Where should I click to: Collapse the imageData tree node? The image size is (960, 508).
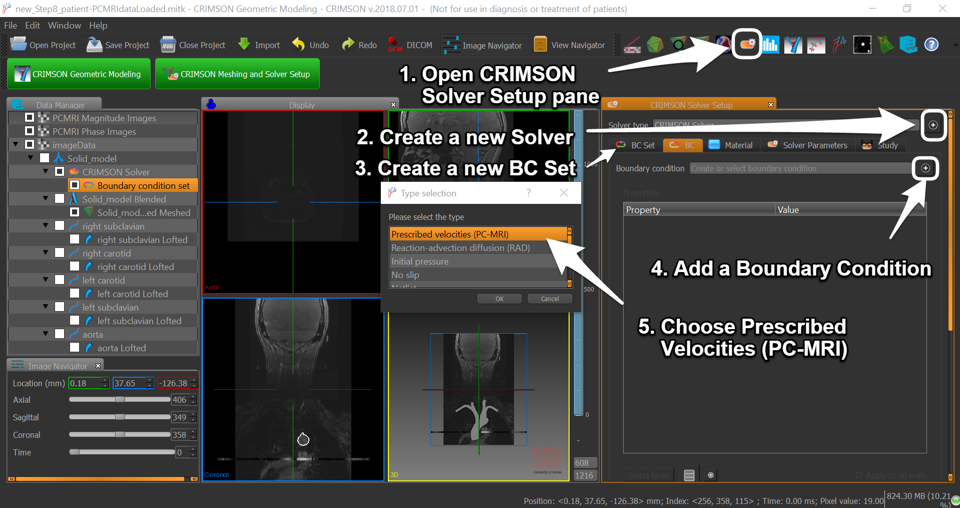[16, 145]
